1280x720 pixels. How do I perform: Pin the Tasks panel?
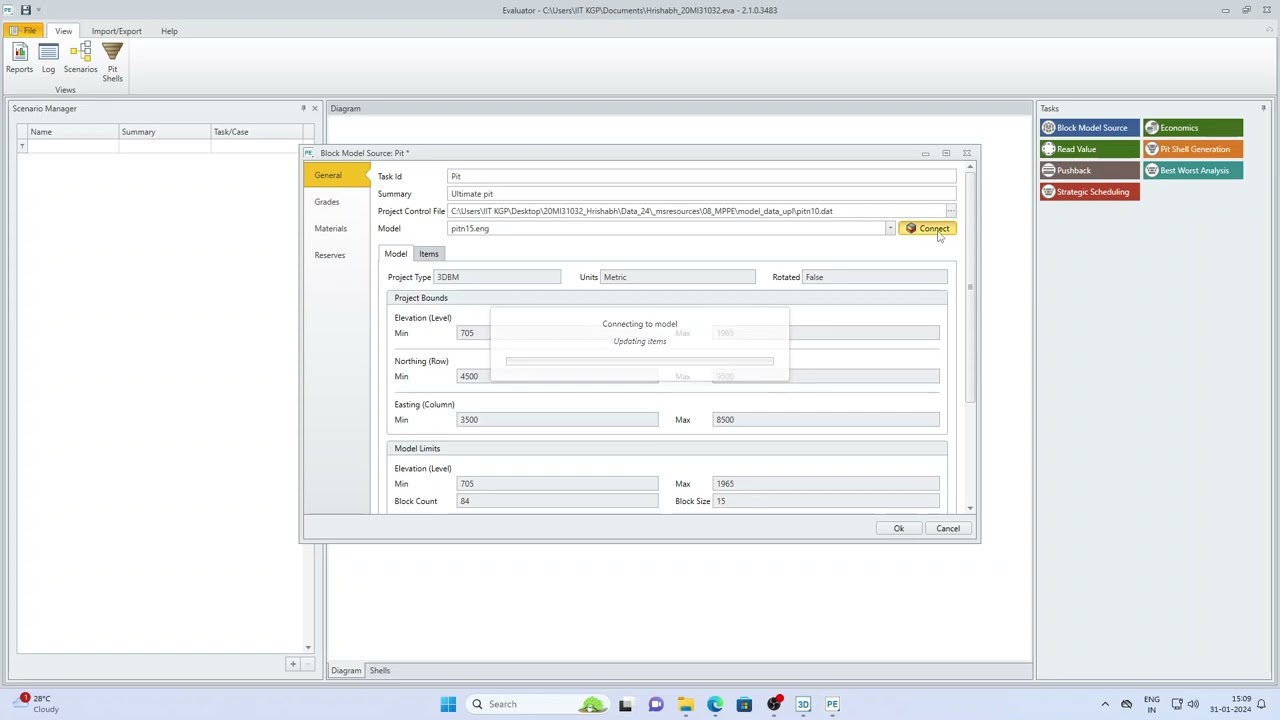1263,108
